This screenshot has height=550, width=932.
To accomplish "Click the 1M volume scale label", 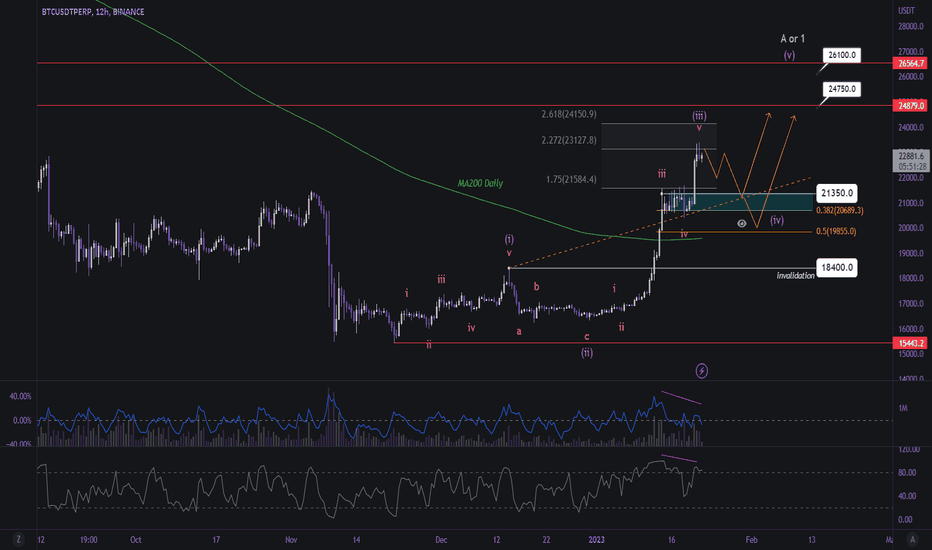I will [903, 408].
